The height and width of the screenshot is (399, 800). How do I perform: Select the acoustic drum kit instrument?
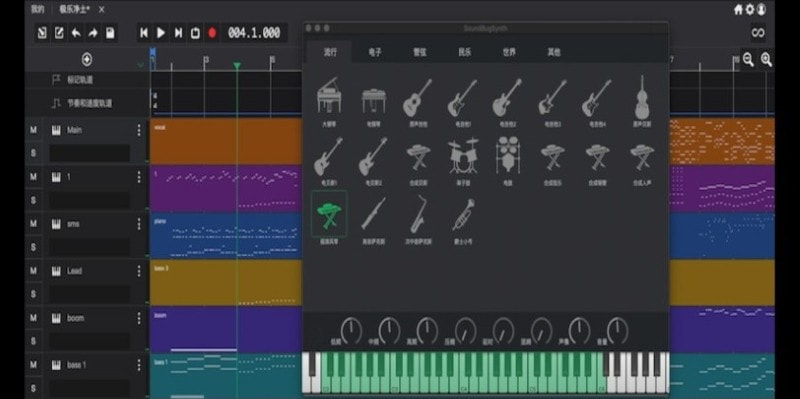pos(463,156)
